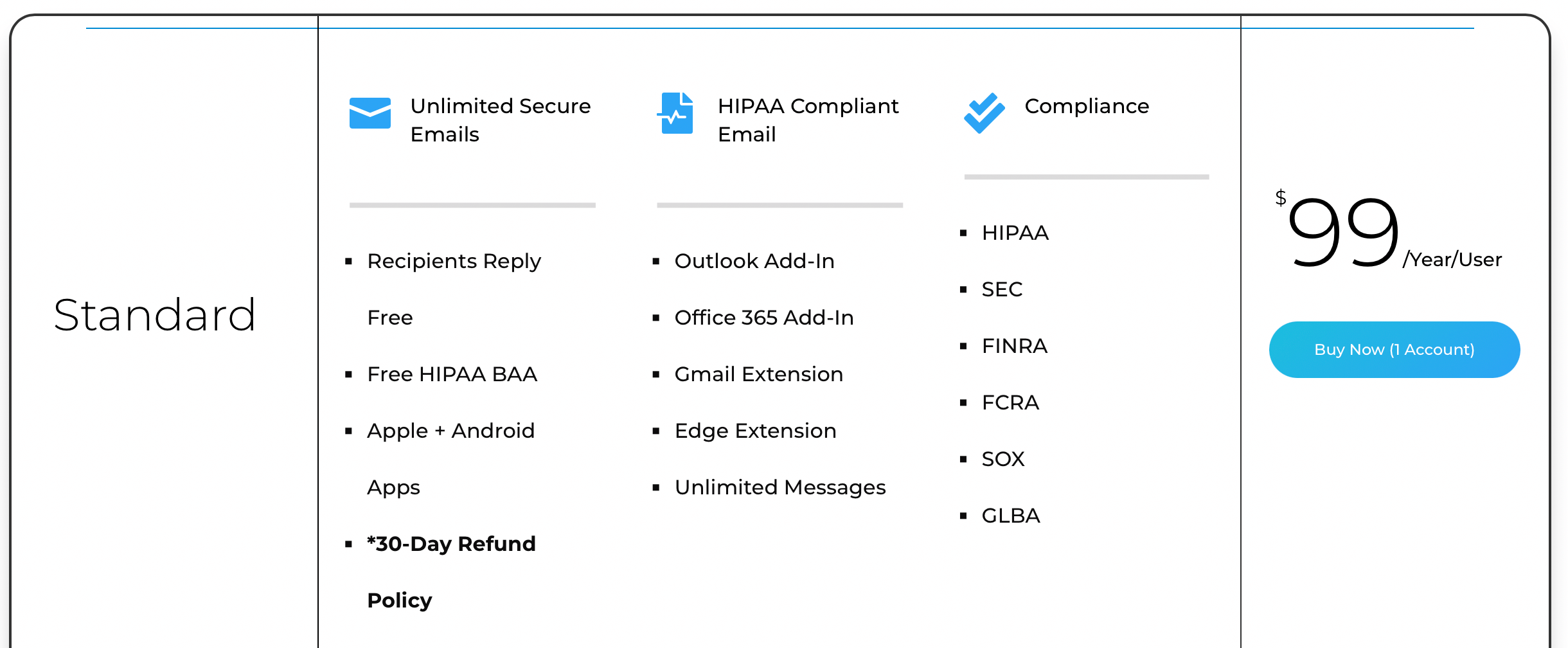The width and height of the screenshot is (1568, 648).
Task: Click the bullet next to HIPAA
Action: point(963,233)
